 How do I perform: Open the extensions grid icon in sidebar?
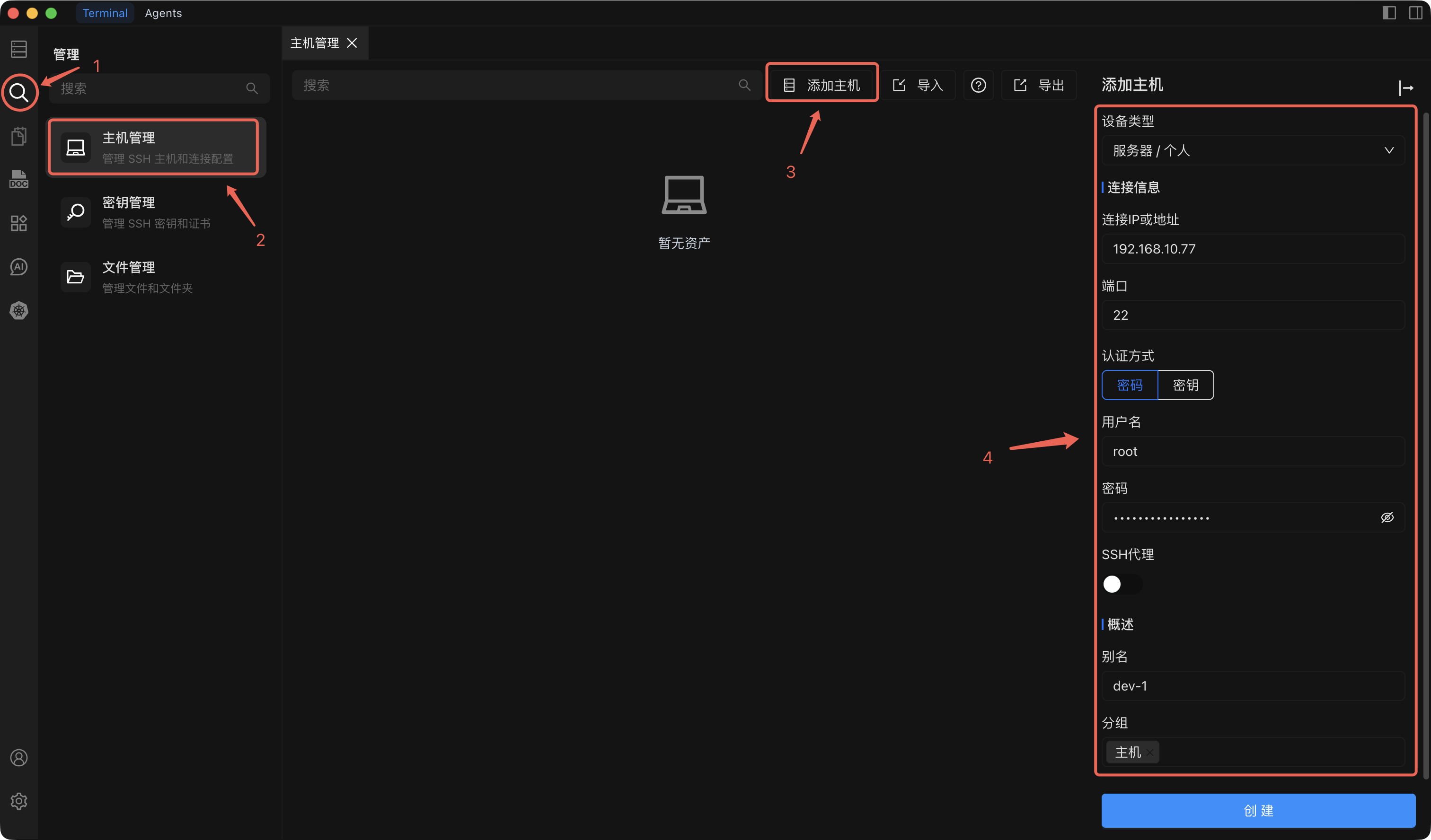[19, 223]
